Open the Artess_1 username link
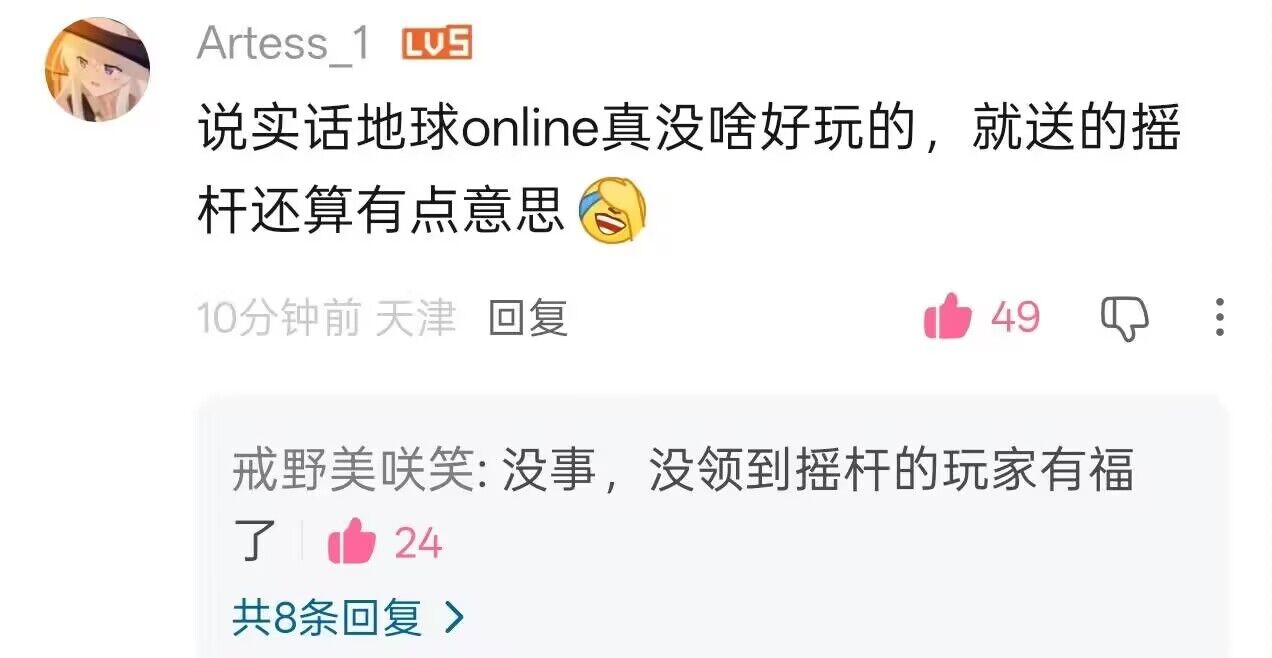The width and height of the screenshot is (1272, 658). [284, 44]
